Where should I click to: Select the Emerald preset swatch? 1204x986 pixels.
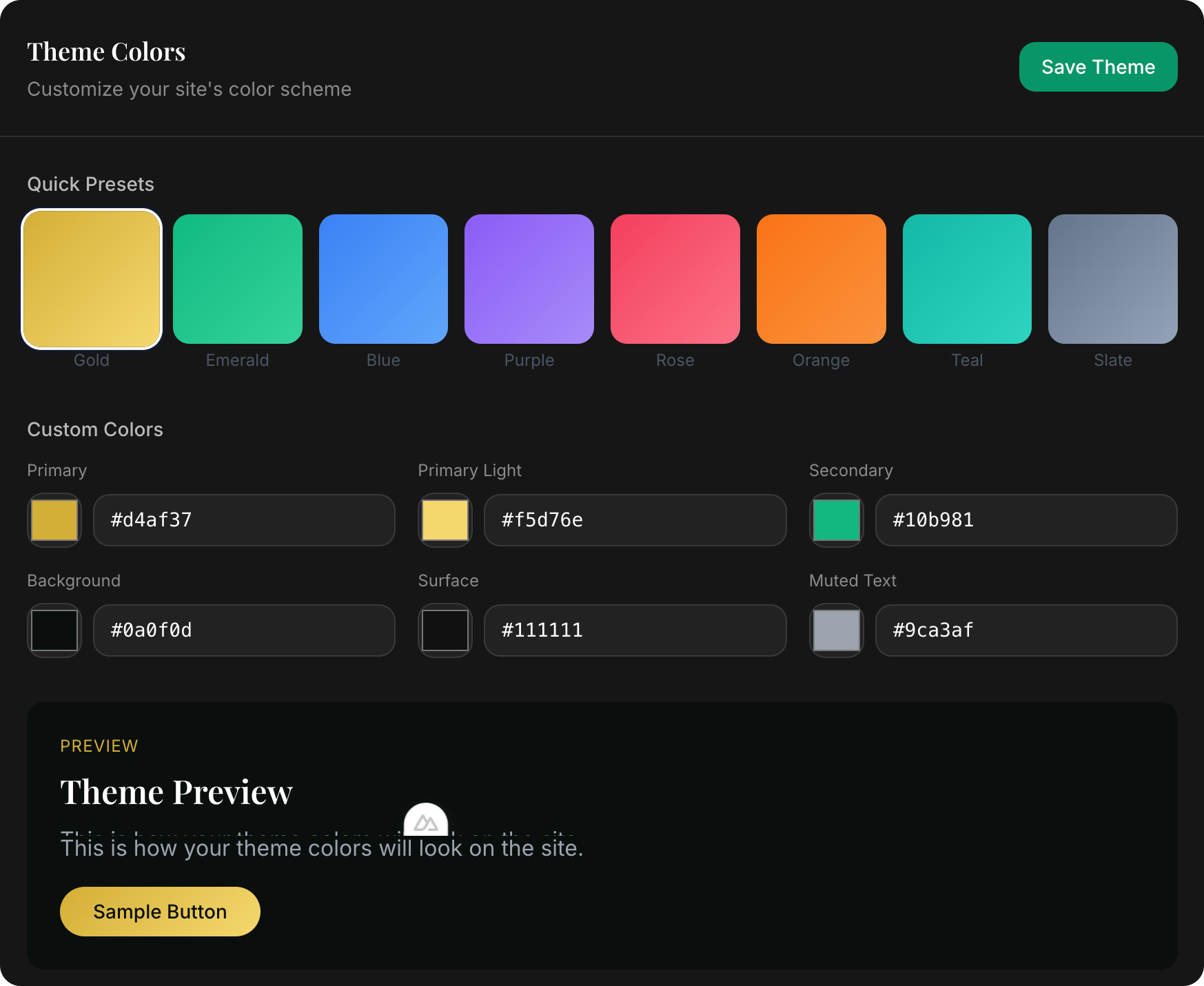238,279
